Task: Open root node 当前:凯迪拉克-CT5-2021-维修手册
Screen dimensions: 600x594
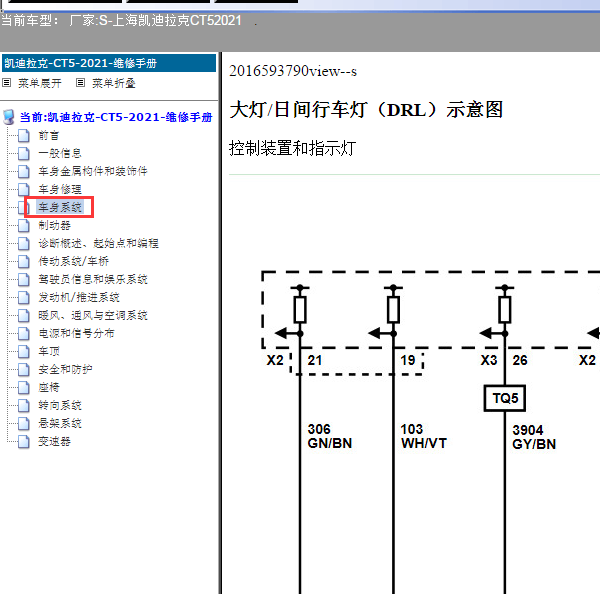Action: (x=116, y=117)
